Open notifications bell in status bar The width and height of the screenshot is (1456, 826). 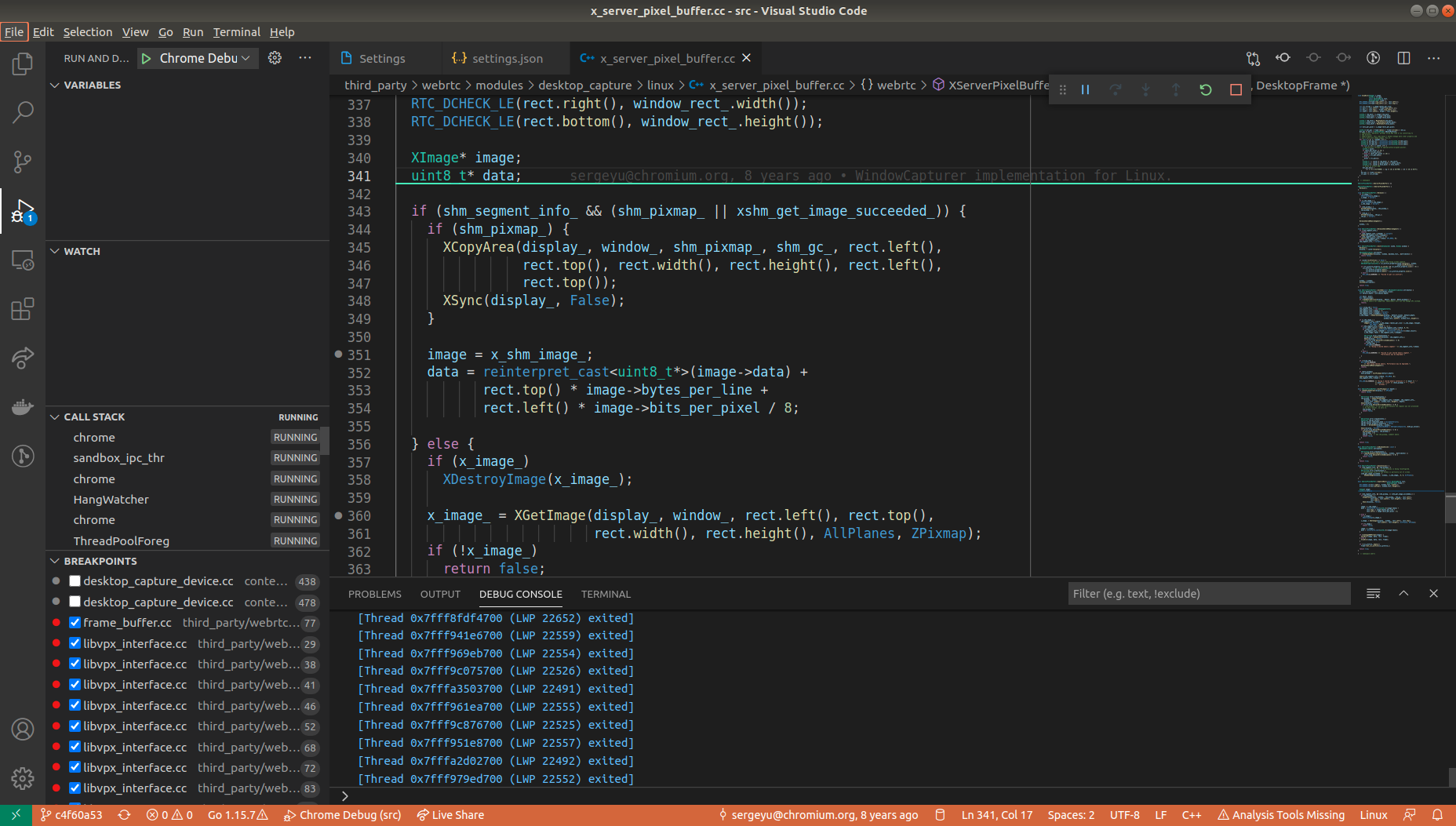(x=1438, y=815)
